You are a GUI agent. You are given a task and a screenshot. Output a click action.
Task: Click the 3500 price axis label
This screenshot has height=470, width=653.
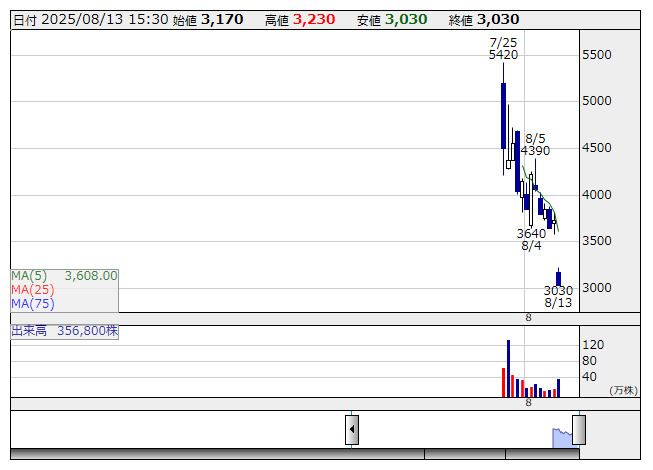click(597, 241)
